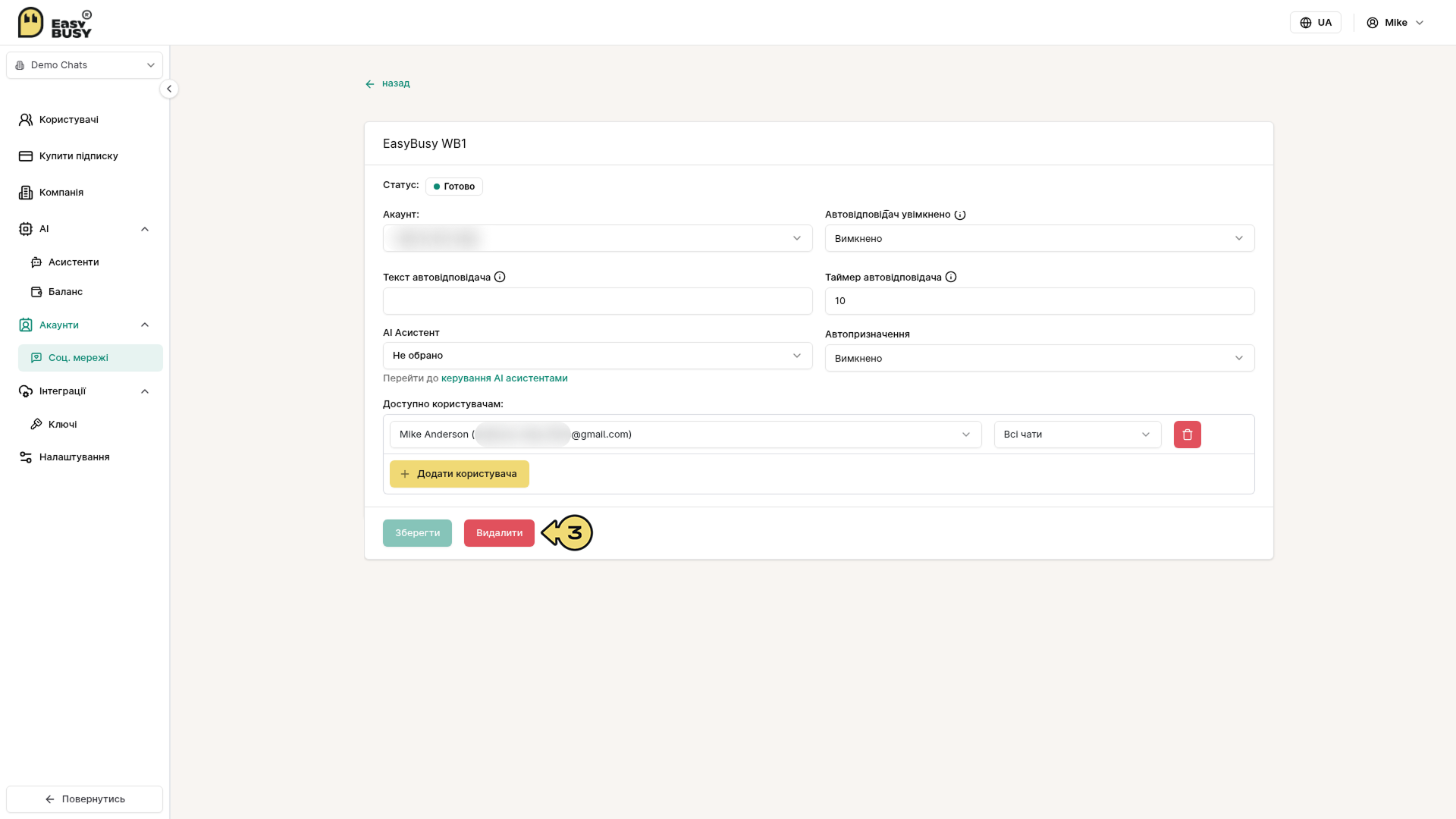Open Автовідповідач увімкнено dropdown showing Вимкнено
Image resolution: width=1456 pixels, height=819 pixels.
(1040, 238)
